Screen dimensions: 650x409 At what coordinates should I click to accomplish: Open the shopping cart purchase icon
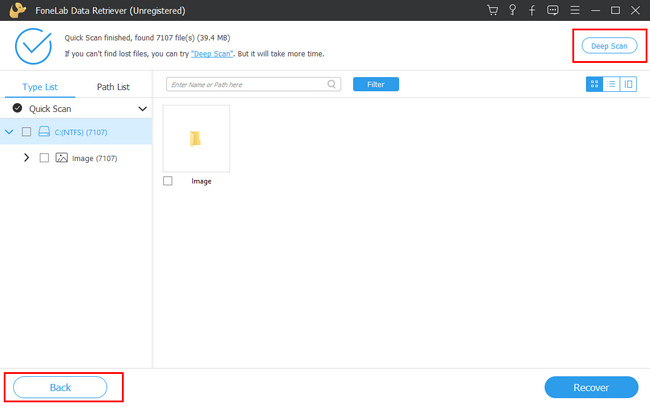[x=492, y=10]
